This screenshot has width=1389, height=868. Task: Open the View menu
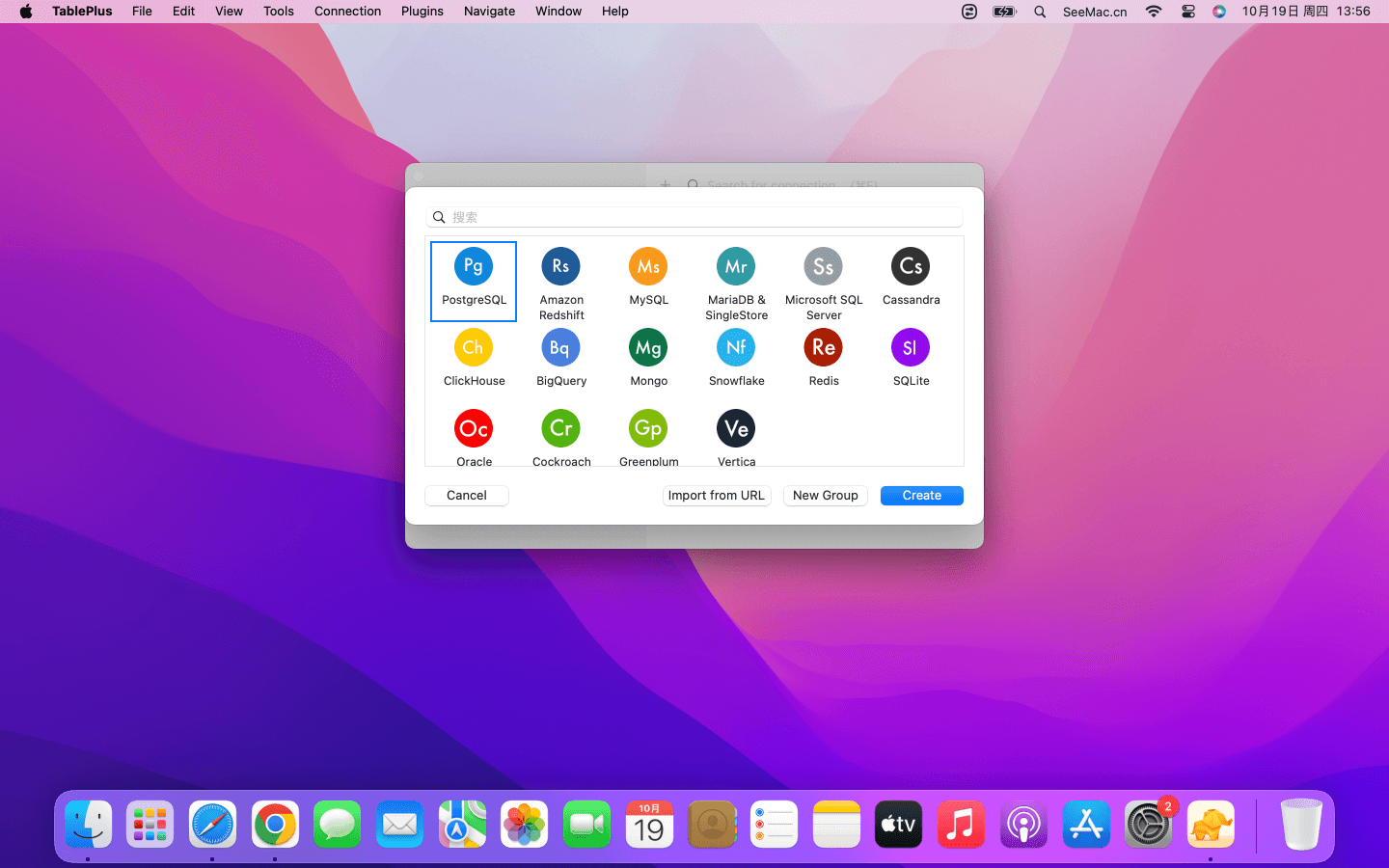[x=229, y=12]
